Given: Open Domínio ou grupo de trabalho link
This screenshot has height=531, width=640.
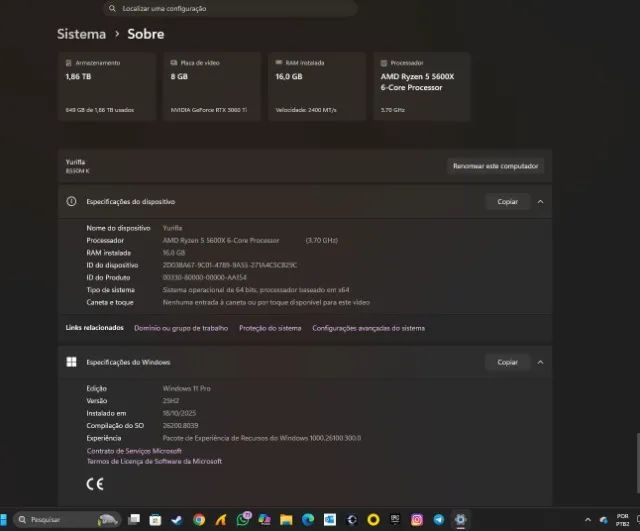Looking at the screenshot, I should tap(181, 328).
